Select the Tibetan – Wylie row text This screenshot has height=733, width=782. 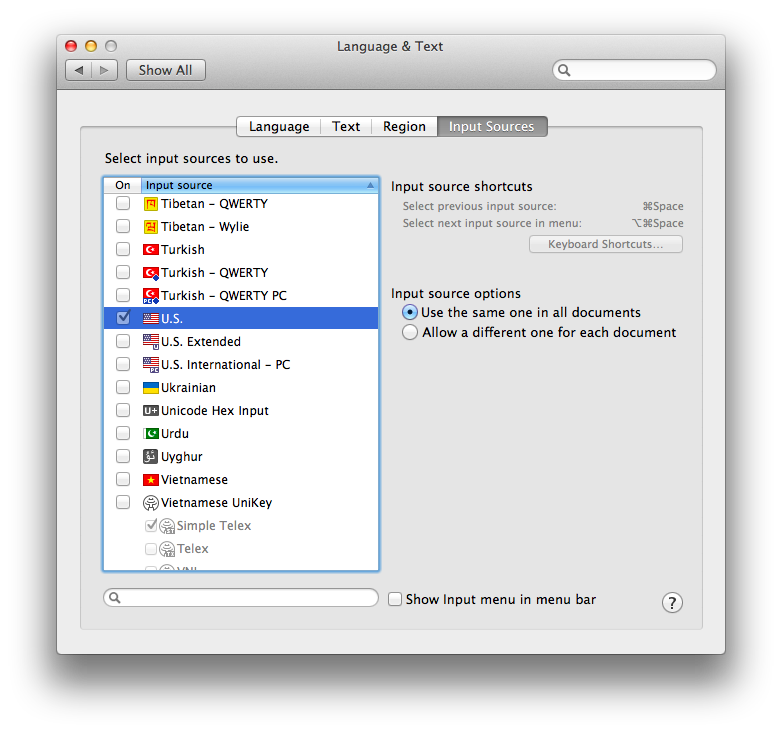[205, 227]
